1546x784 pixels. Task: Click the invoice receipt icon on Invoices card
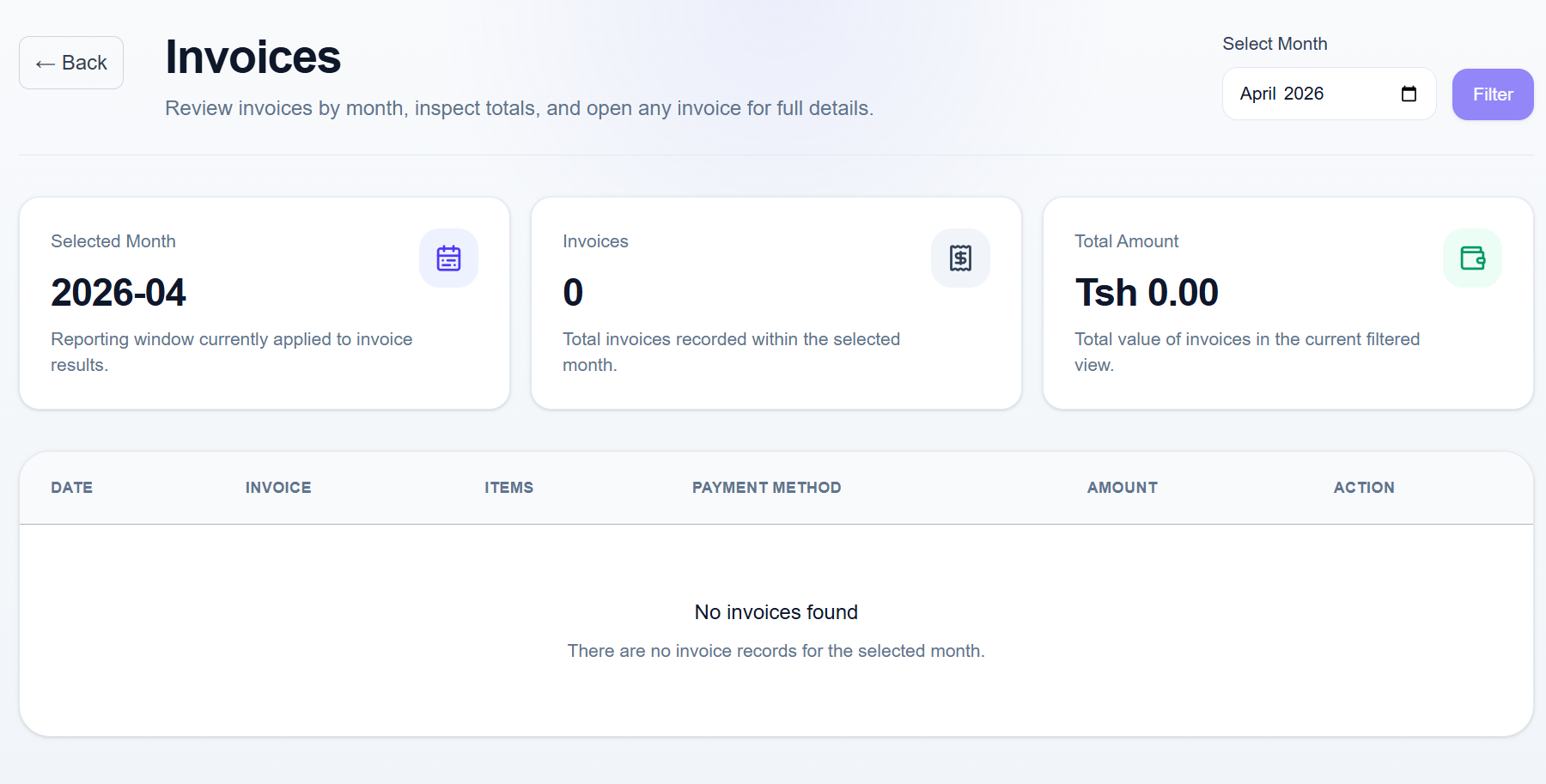point(960,258)
